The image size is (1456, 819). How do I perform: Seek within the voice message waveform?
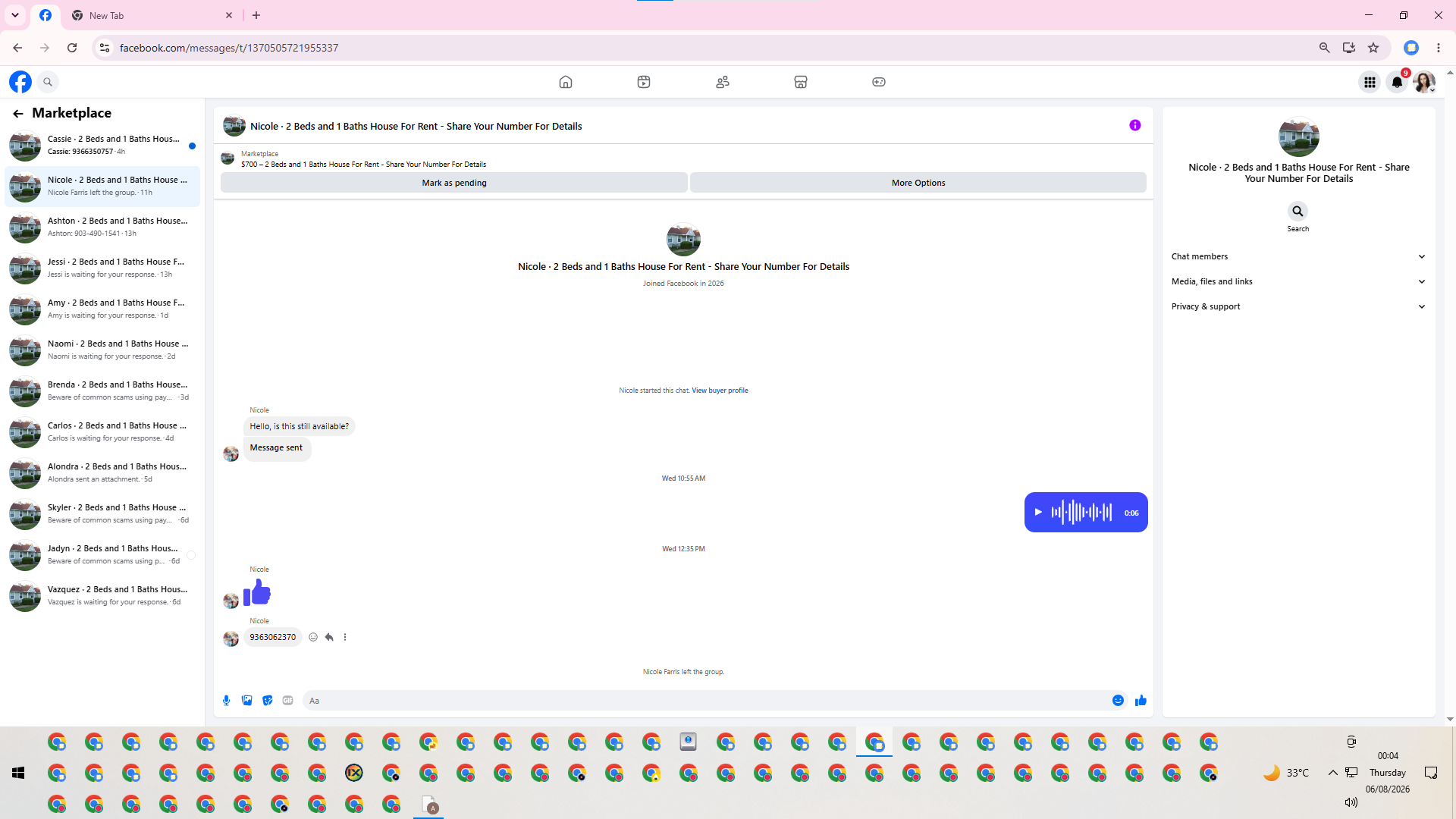pos(1082,513)
